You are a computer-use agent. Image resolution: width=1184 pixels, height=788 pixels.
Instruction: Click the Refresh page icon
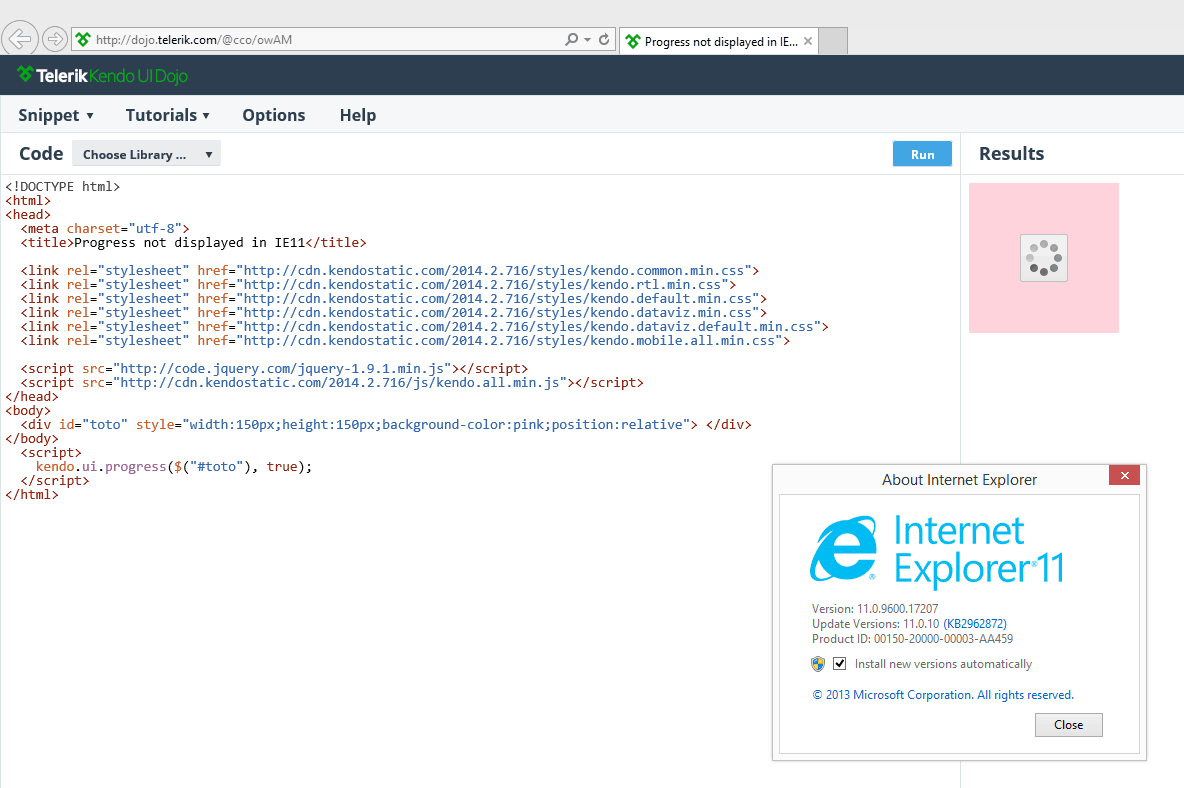[604, 39]
